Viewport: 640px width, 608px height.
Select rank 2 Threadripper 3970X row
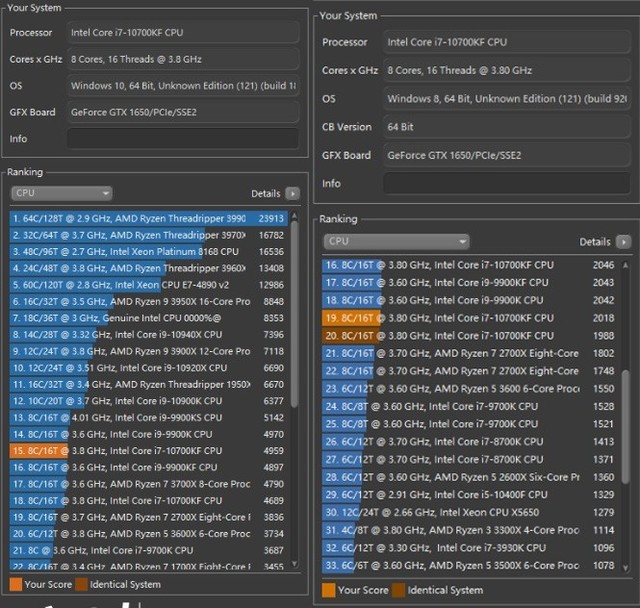tap(149, 235)
